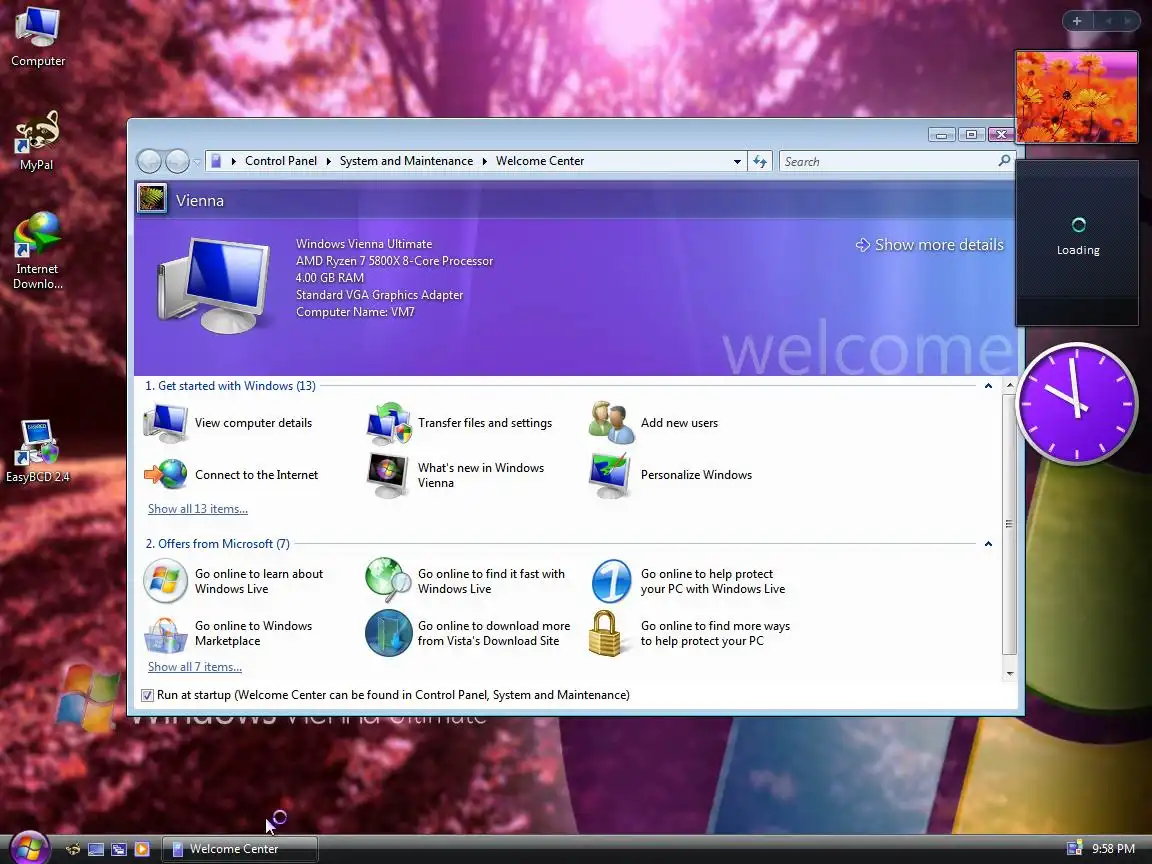This screenshot has height=864, width=1152.
Task: Click the Back navigation button
Action: click(x=149, y=161)
